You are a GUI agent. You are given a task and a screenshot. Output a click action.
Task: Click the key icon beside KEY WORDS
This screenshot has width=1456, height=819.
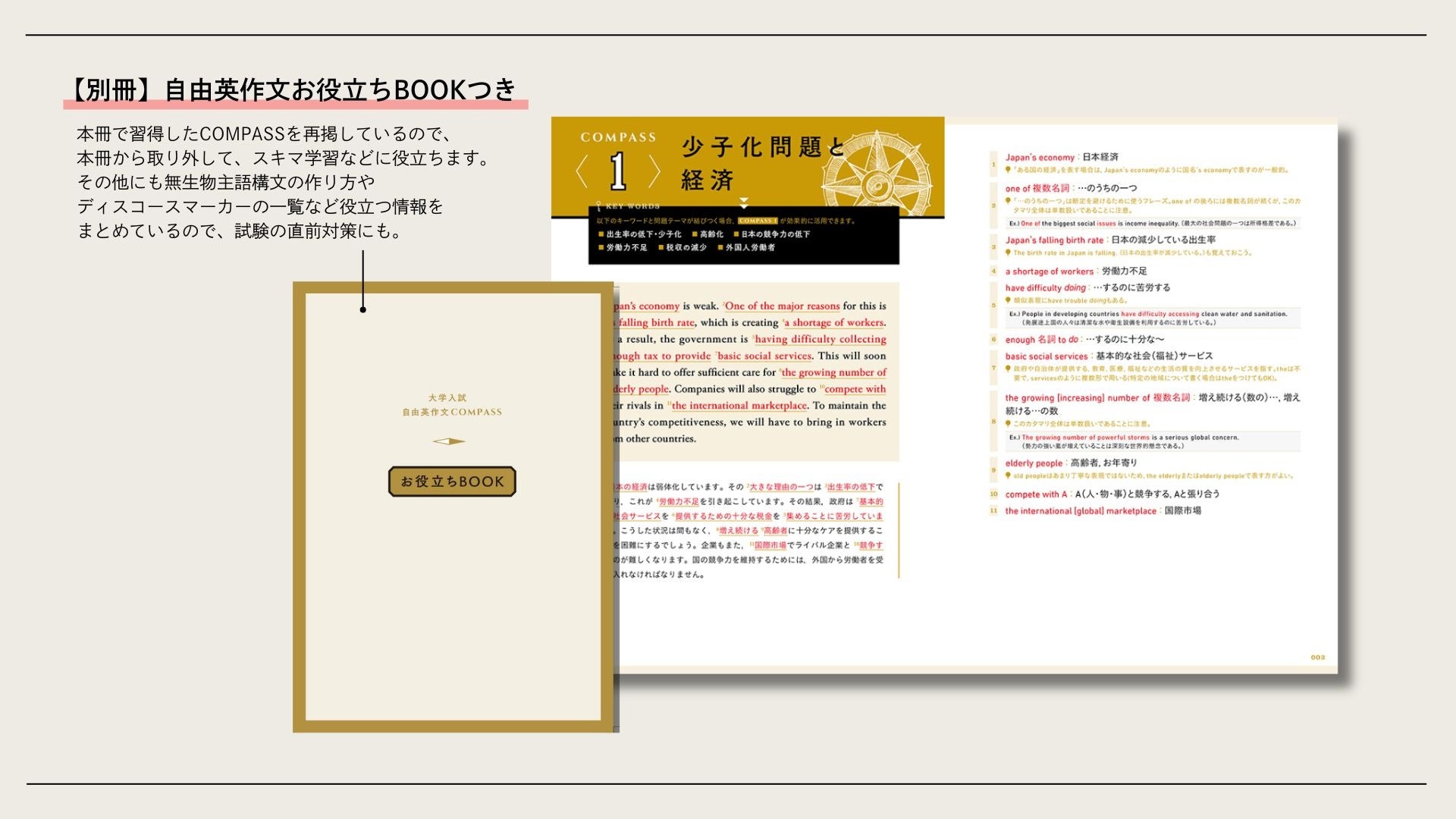pos(598,206)
